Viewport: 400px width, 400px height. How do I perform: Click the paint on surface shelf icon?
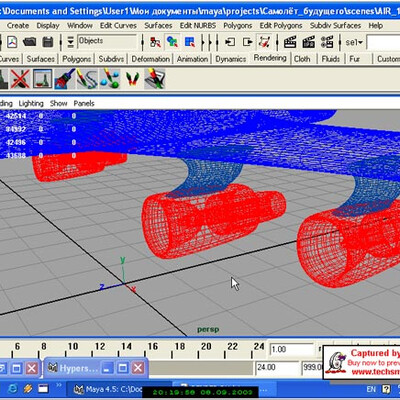pyautogui.click(x=155, y=79)
